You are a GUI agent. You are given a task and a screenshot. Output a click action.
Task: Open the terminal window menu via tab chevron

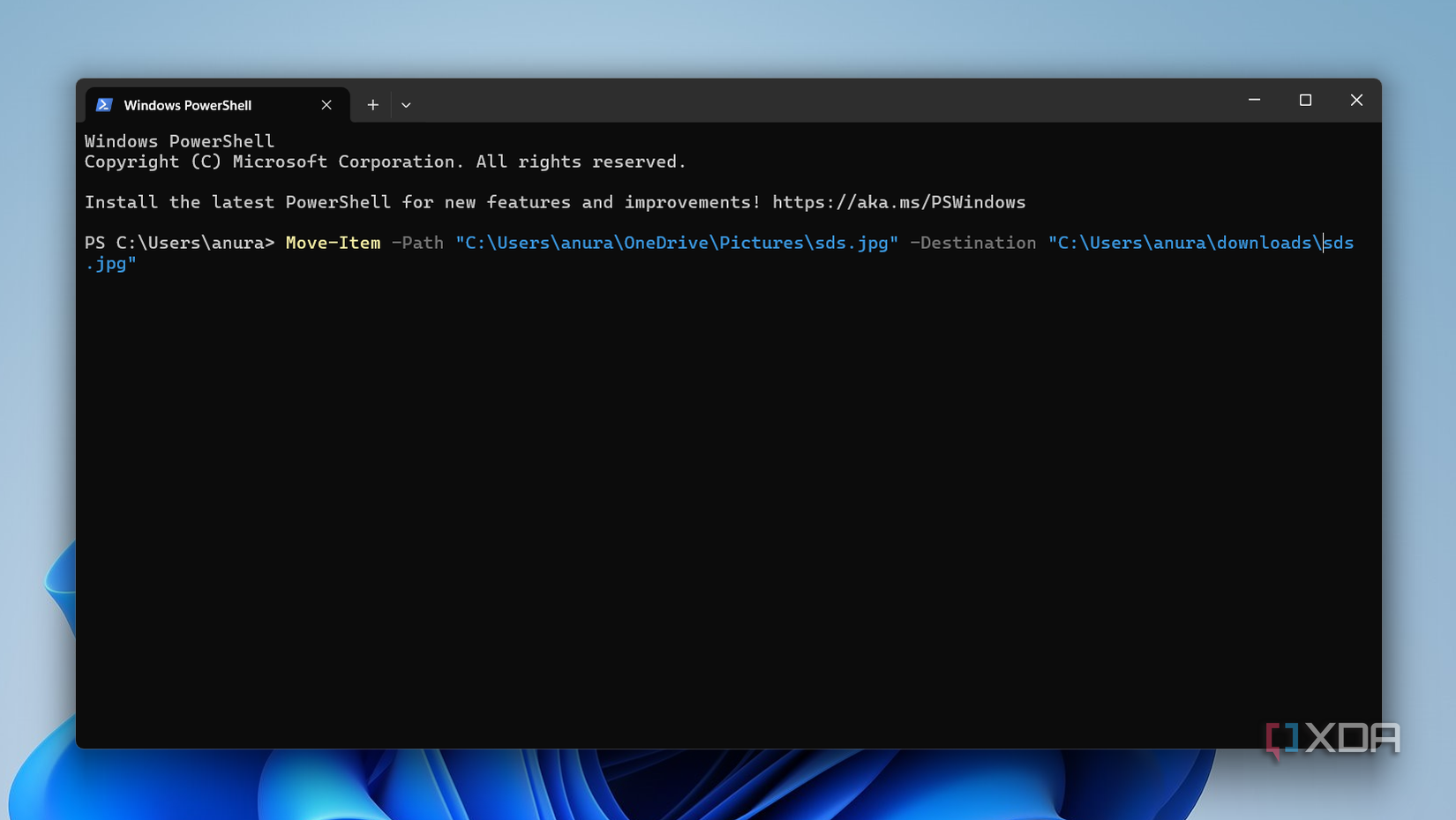(406, 104)
